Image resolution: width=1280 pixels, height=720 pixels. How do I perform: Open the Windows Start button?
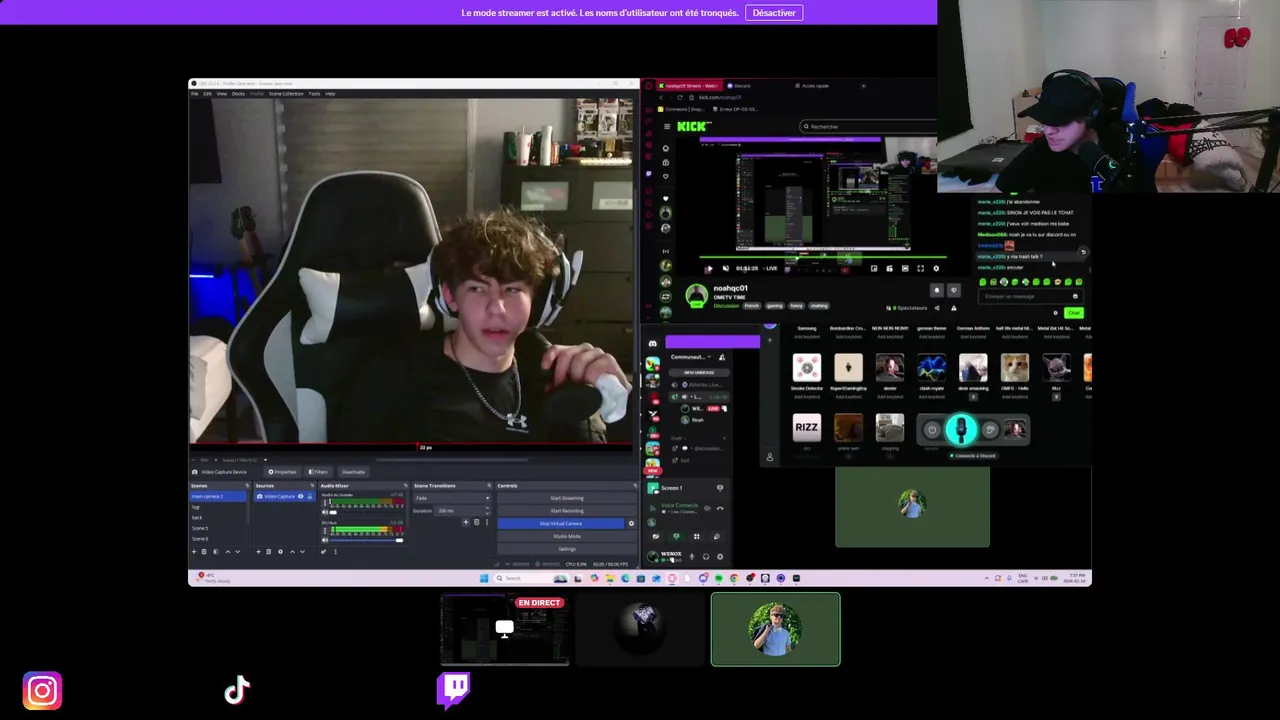click(x=484, y=578)
